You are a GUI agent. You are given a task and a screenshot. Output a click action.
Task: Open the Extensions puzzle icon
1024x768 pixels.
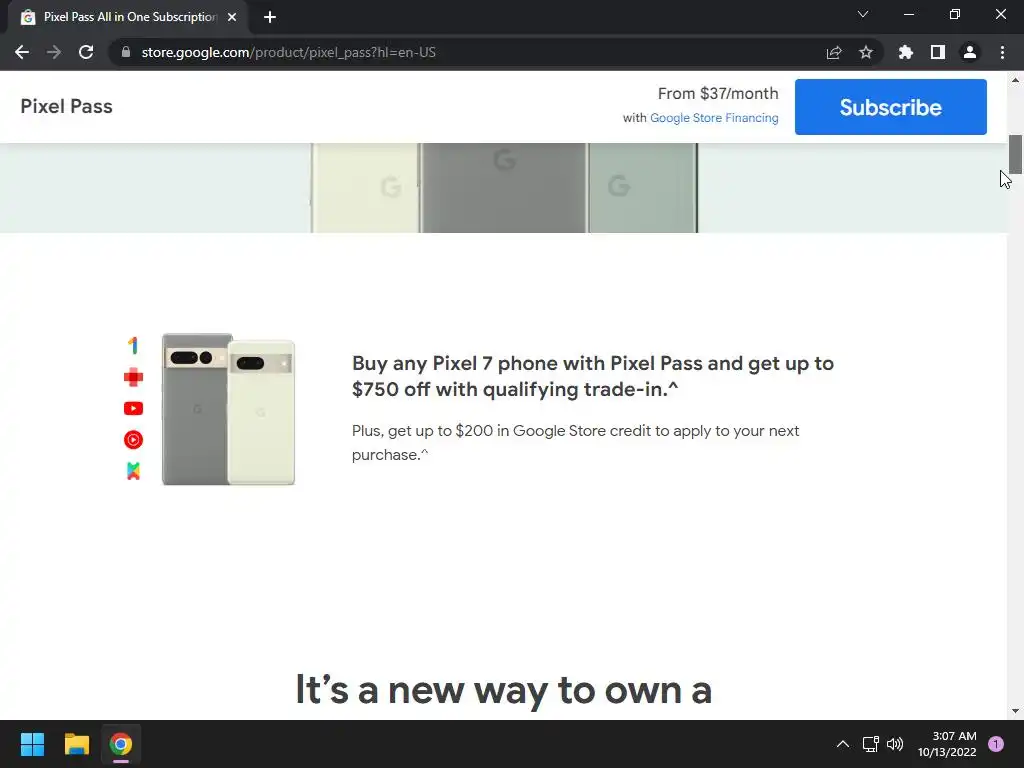click(x=906, y=52)
